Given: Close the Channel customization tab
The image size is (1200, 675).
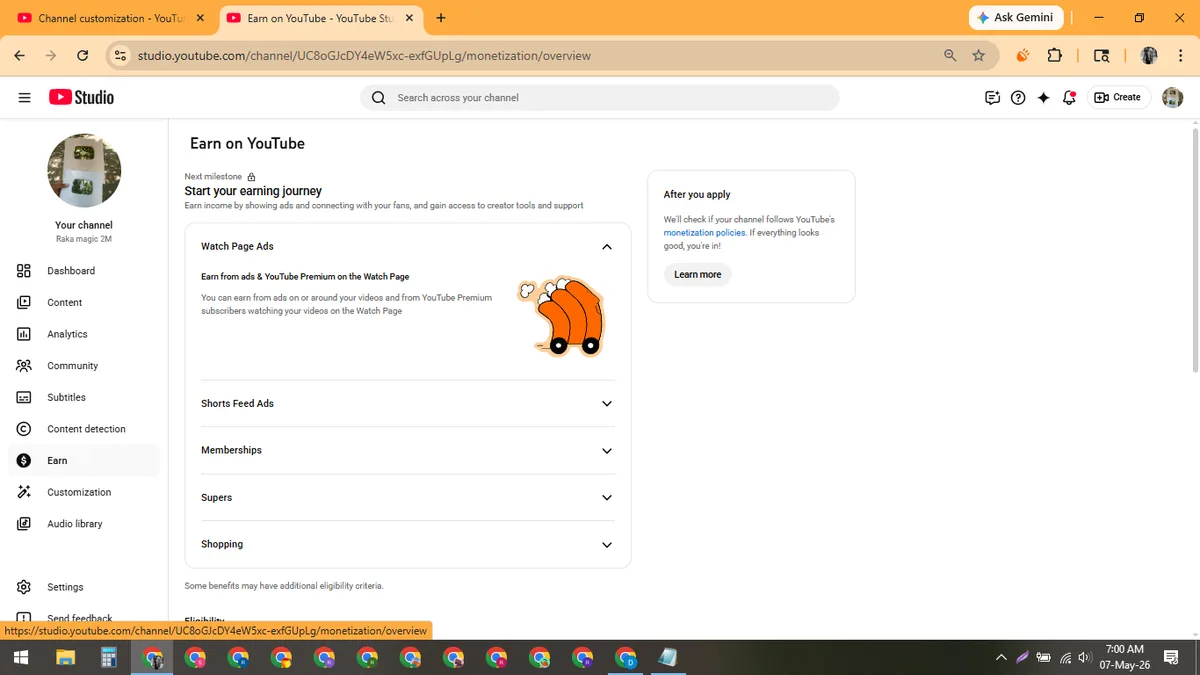Looking at the screenshot, I should click(200, 18).
